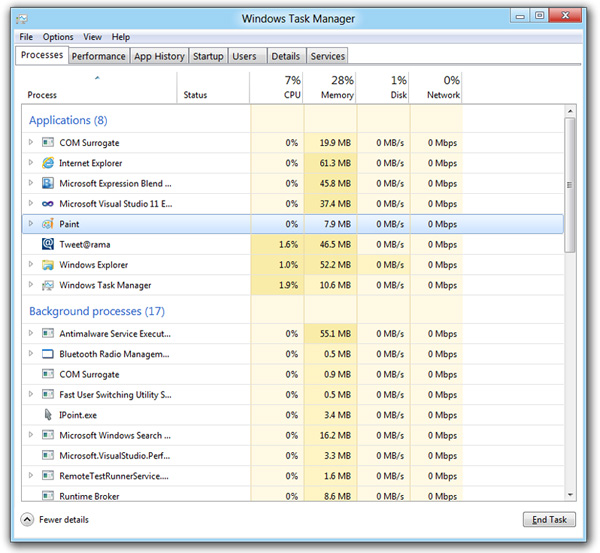Expand the Windows Task Manager entry
The width and height of the screenshot is (600, 553).
(31, 284)
